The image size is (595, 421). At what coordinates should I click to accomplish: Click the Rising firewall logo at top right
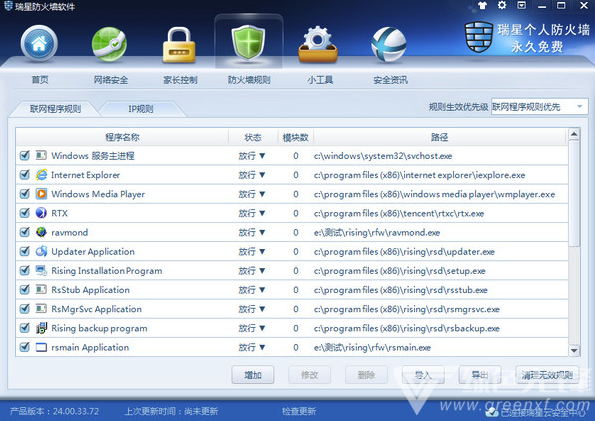pos(479,37)
